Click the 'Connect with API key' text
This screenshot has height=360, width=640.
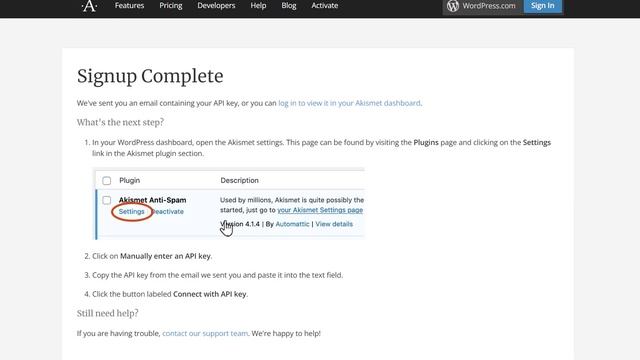pyautogui.click(x=210, y=294)
